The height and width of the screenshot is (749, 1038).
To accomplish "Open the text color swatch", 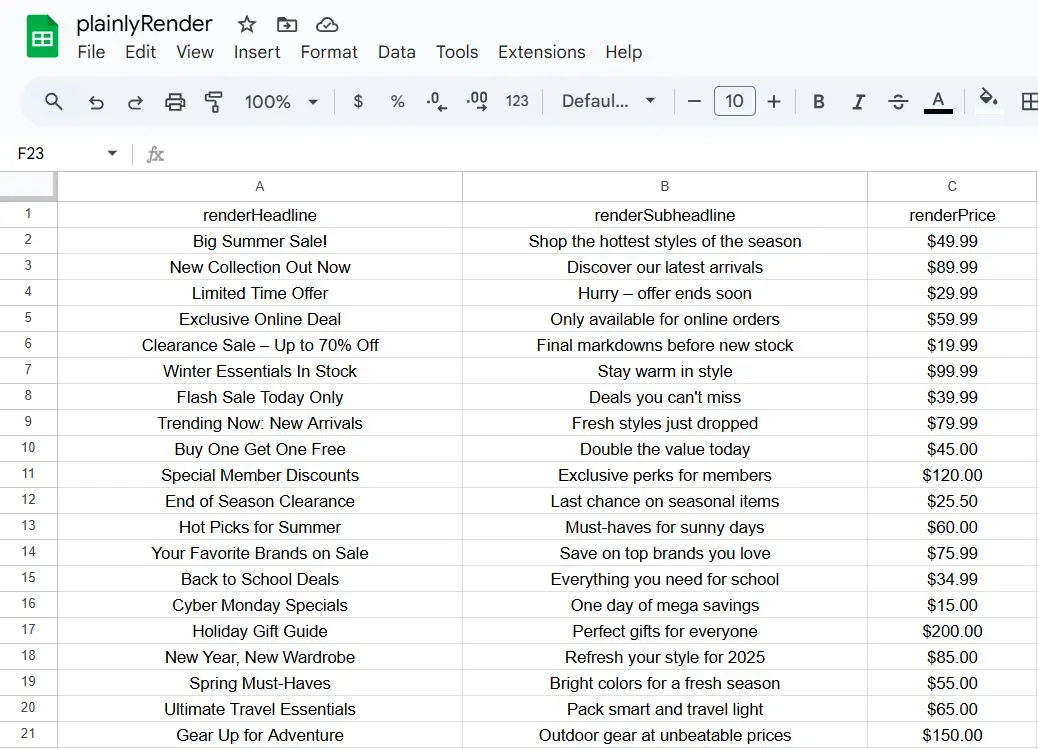I will (938, 101).
